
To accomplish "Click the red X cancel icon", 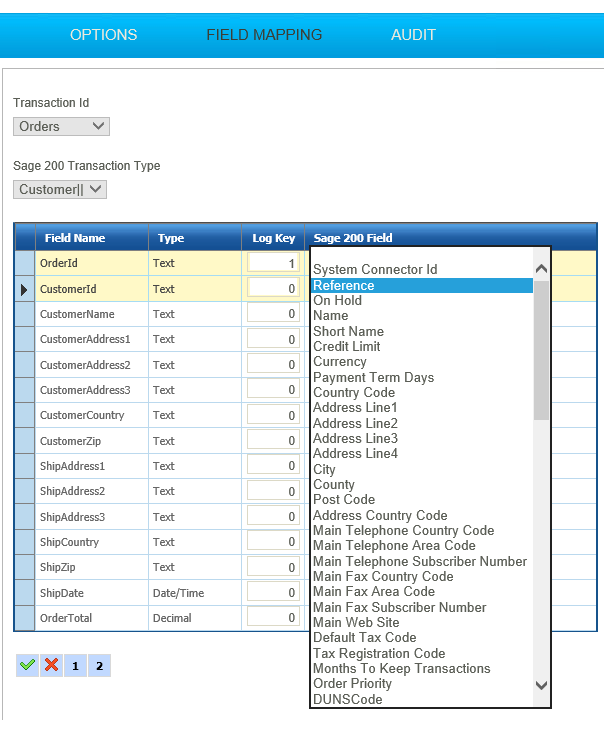I will (51, 666).
